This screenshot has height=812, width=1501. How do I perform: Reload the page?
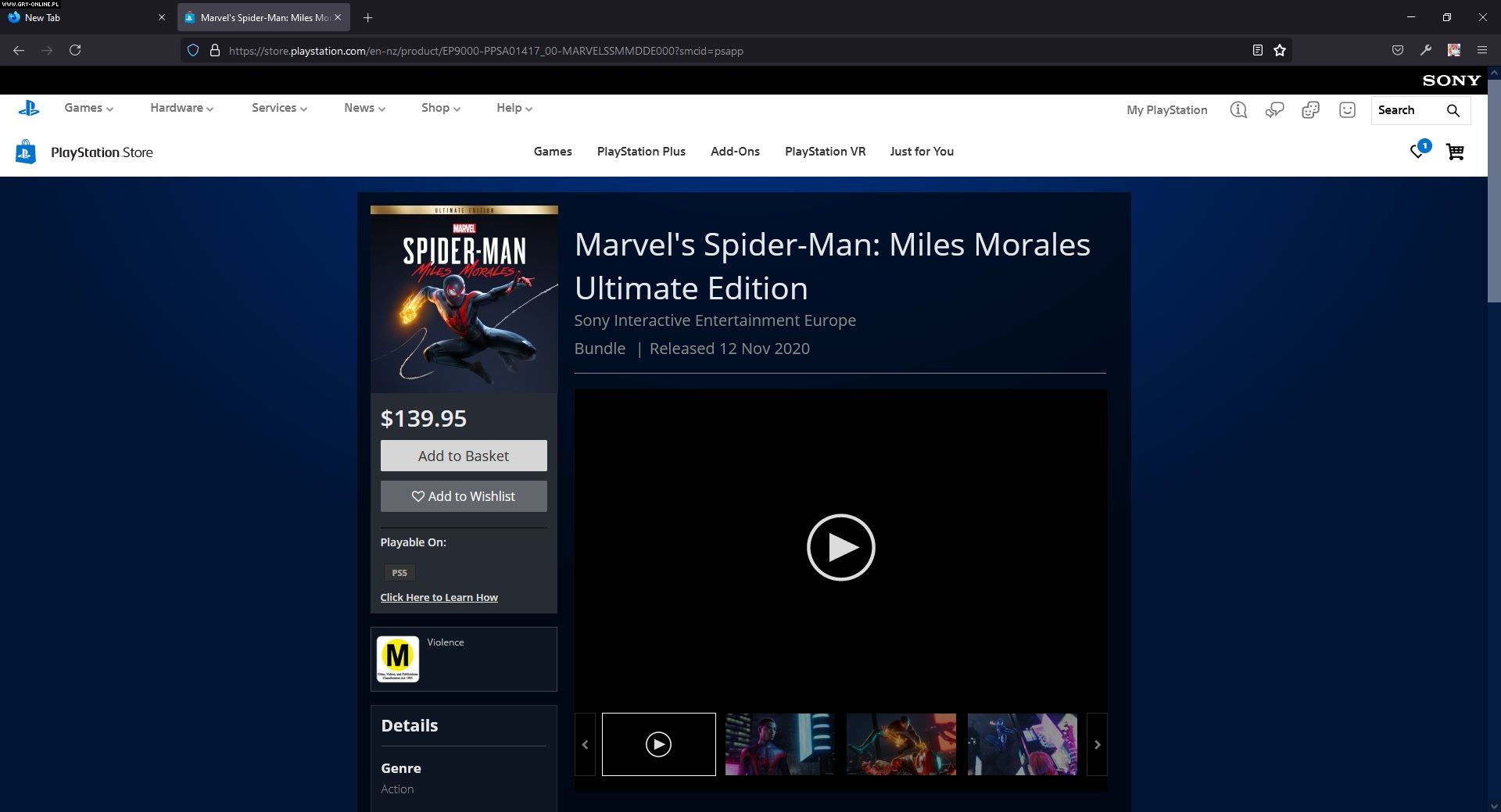(x=75, y=50)
